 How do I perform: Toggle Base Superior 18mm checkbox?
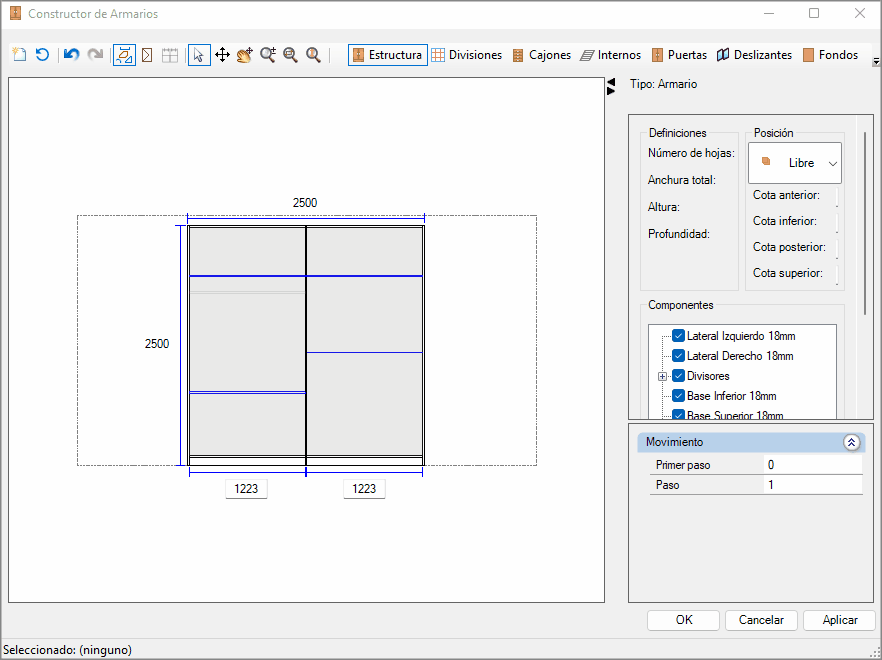click(x=678, y=415)
